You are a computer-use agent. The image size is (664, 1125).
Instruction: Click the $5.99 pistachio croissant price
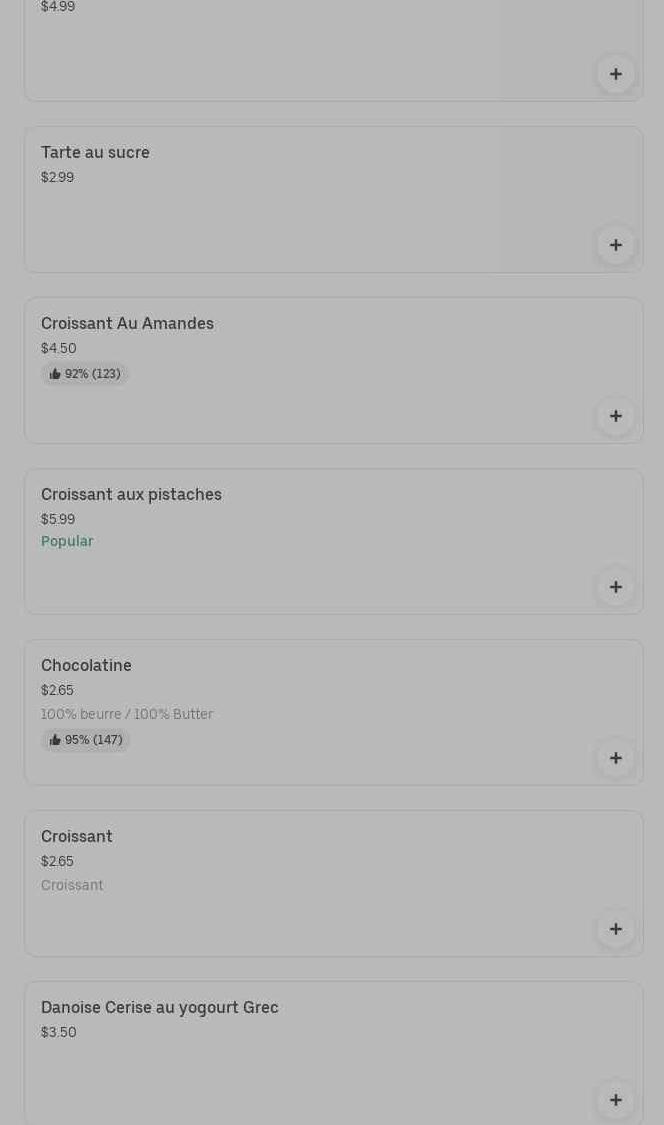[58, 519]
